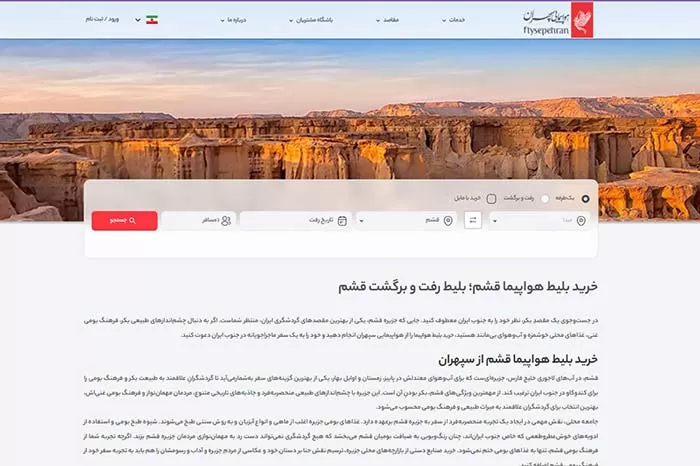The height and width of the screenshot is (466, 700).
Task: Select the رفت و برگشت (round trip) radio
Action: [x=545, y=199]
